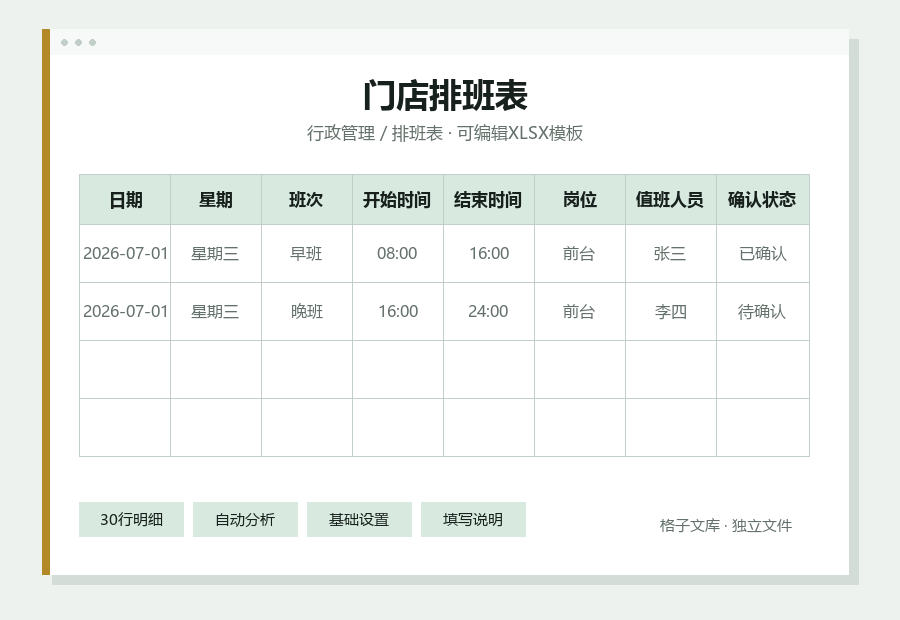
Task: Select the 确认状态 column header
Action: click(762, 200)
